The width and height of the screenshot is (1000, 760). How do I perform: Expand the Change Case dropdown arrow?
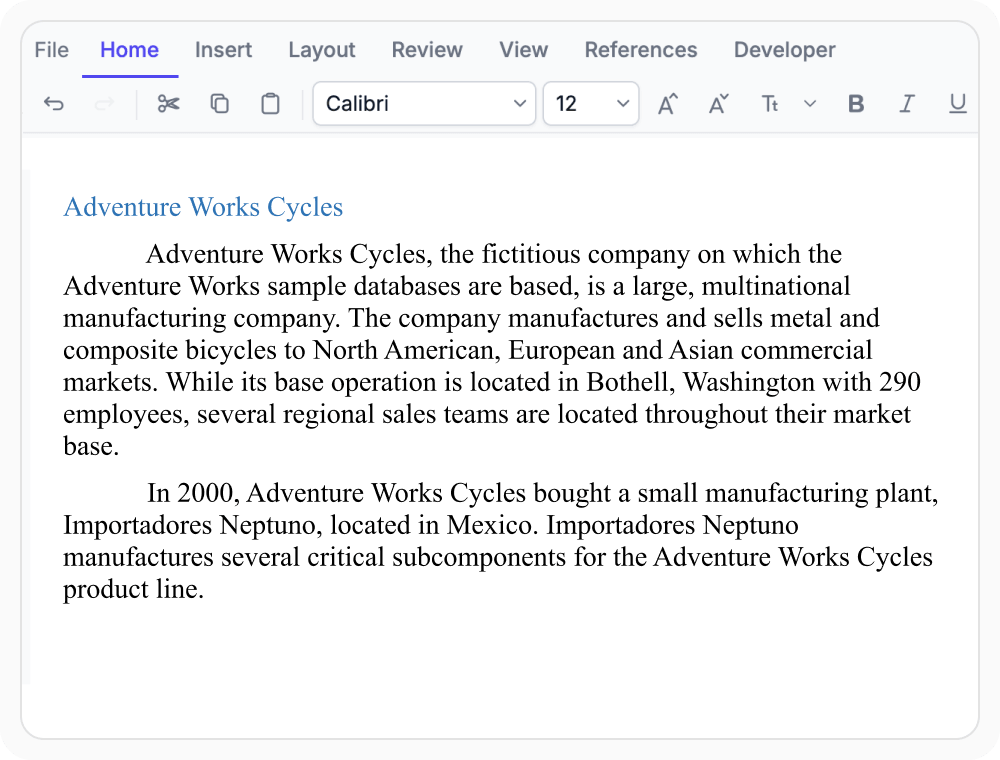click(x=810, y=103)
